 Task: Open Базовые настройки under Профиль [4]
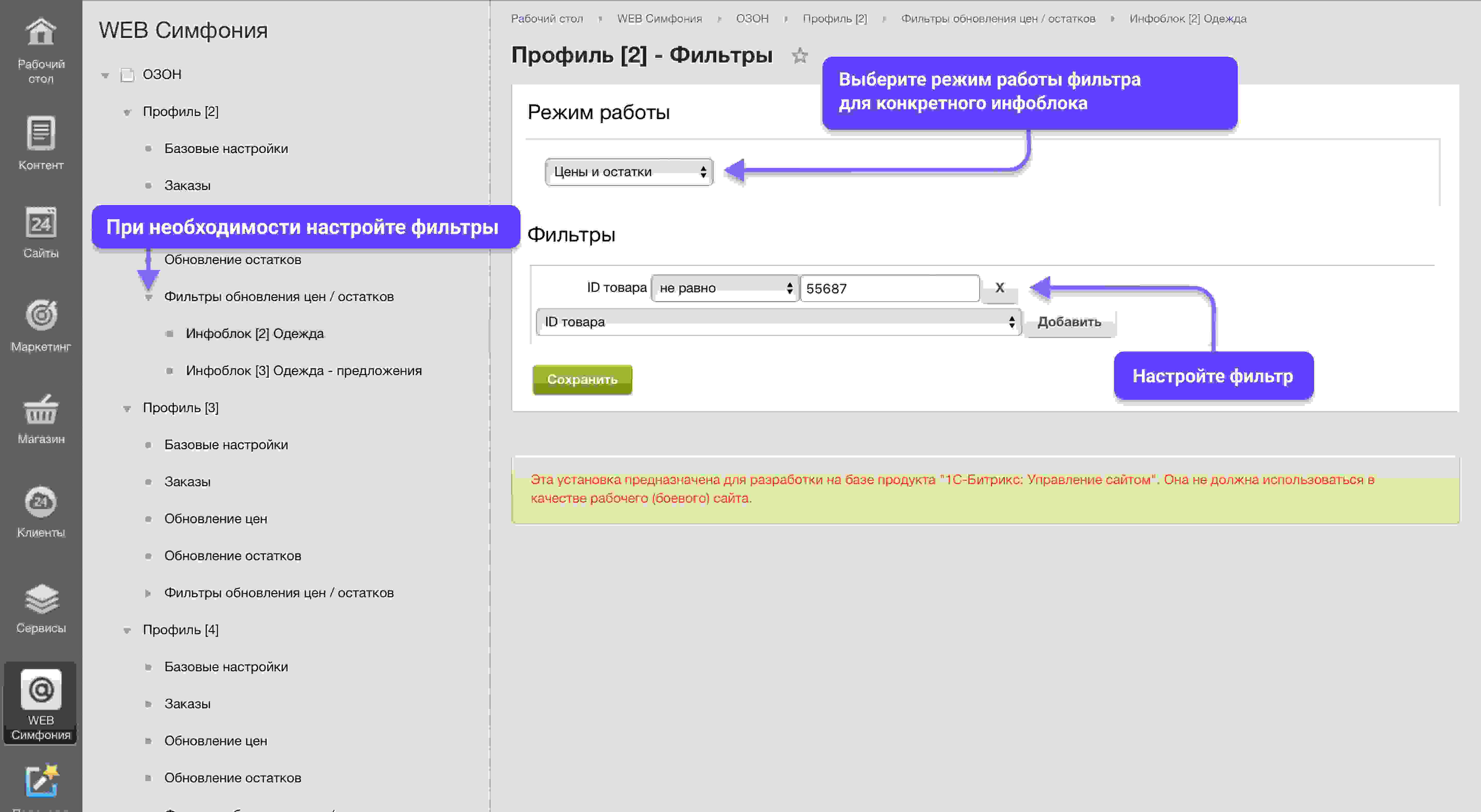[226, 667]
